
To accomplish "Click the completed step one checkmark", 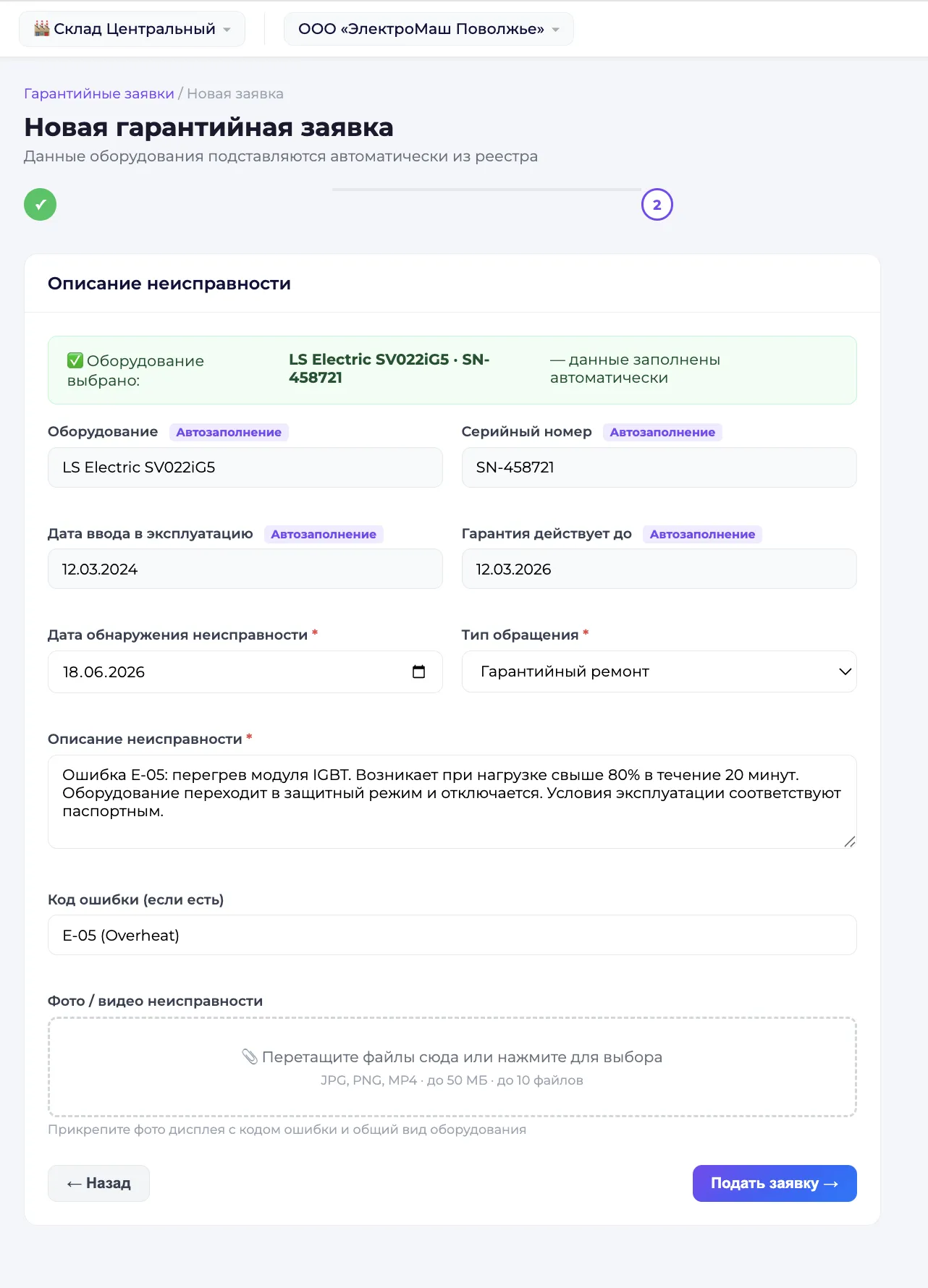I will [x=41, y=204].
